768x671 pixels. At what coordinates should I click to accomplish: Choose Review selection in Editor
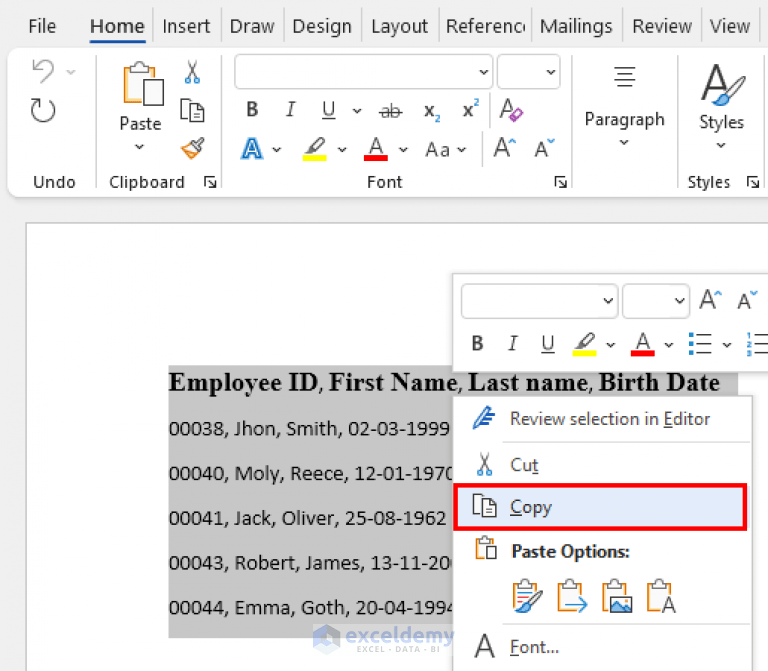click(602, 419)
